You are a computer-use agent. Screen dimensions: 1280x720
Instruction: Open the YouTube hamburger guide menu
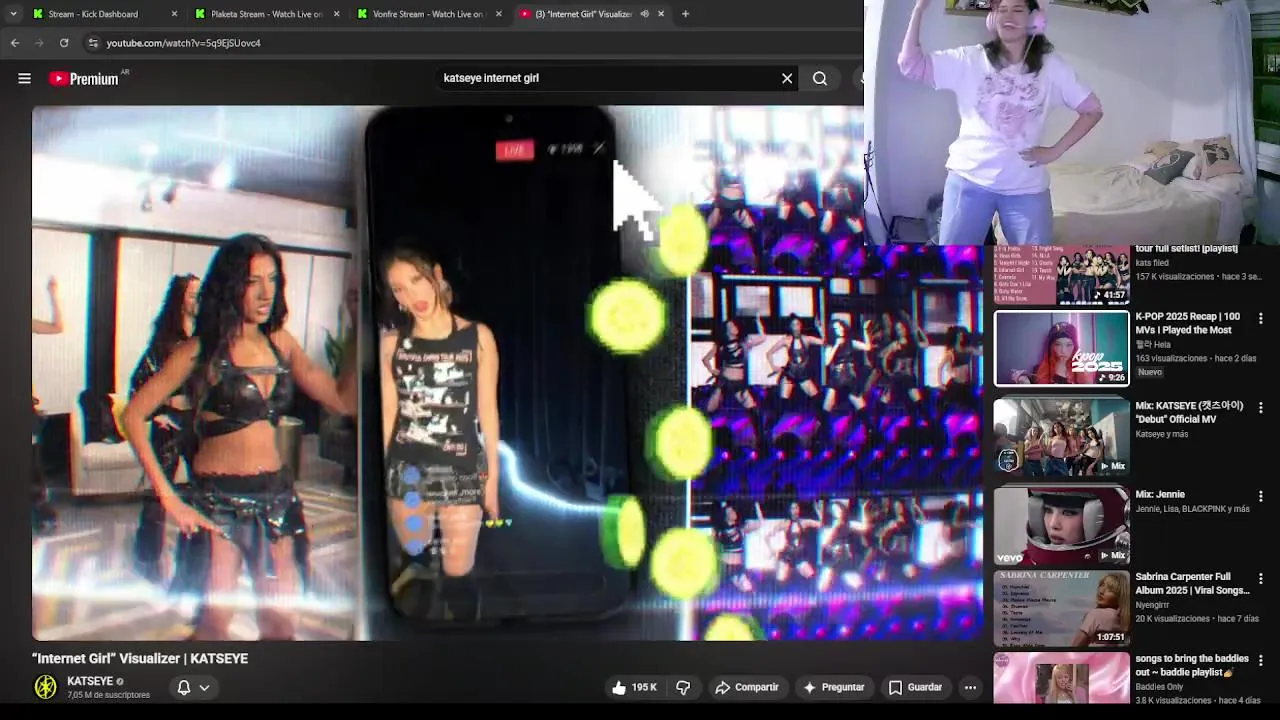24,78
